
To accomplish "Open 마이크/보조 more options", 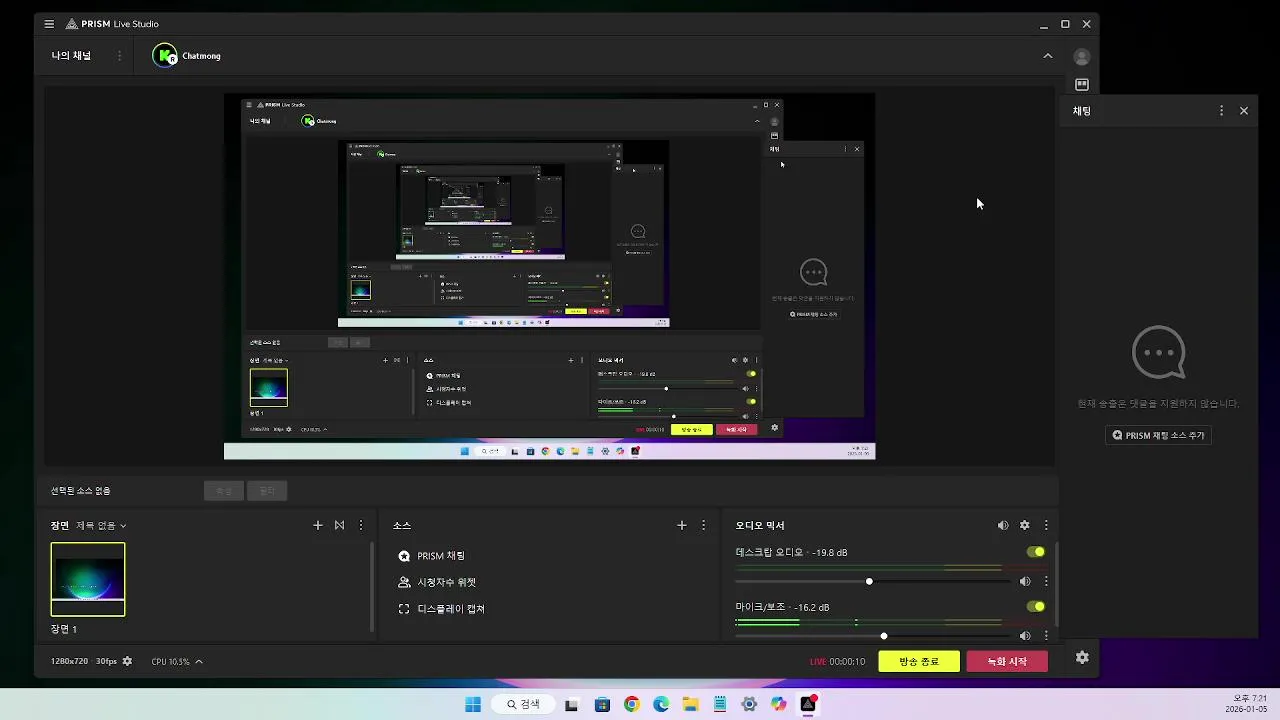I will [1046, 636].
